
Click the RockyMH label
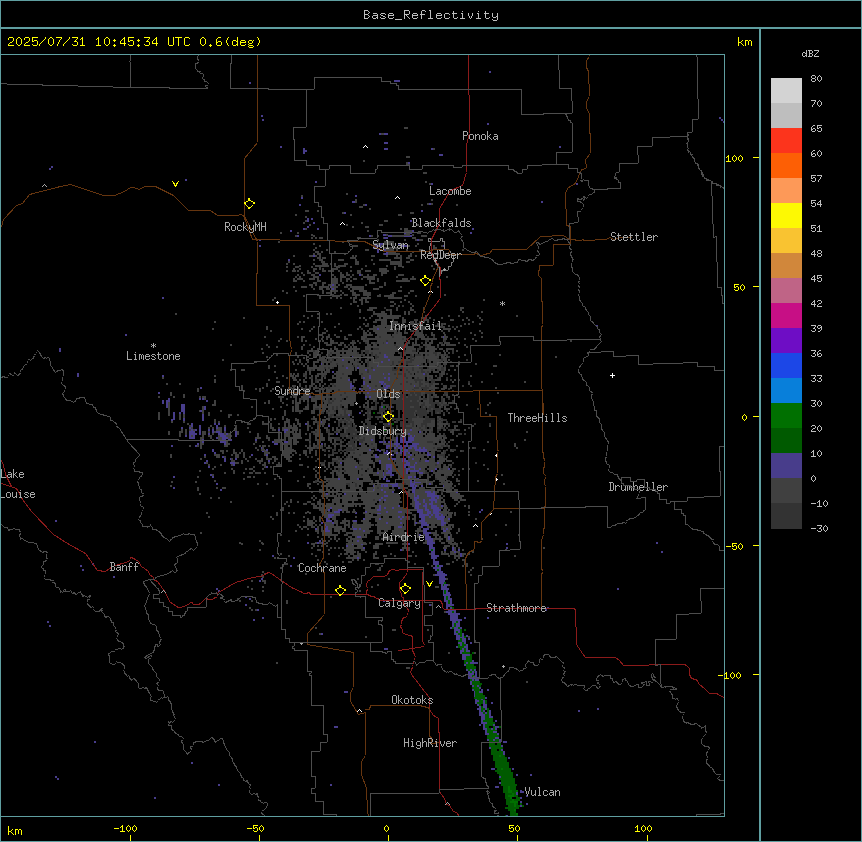245,226
